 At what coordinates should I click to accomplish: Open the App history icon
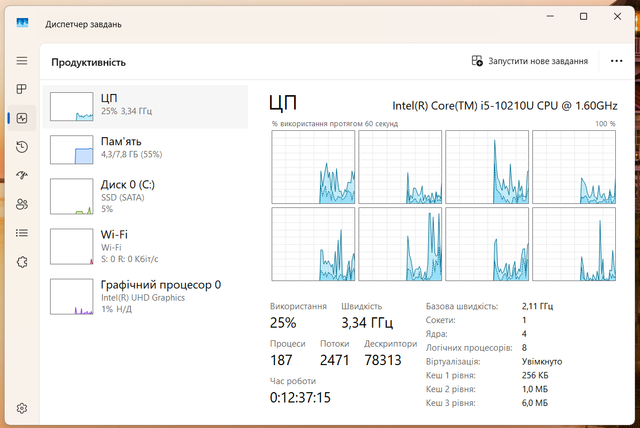(x=22, y=147)
